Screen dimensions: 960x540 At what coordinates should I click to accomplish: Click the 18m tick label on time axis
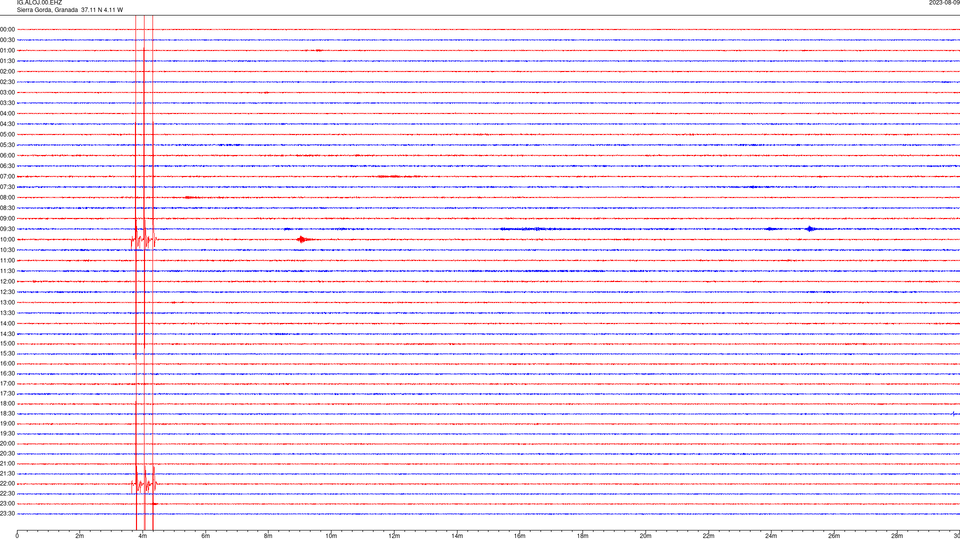[582, 536]
